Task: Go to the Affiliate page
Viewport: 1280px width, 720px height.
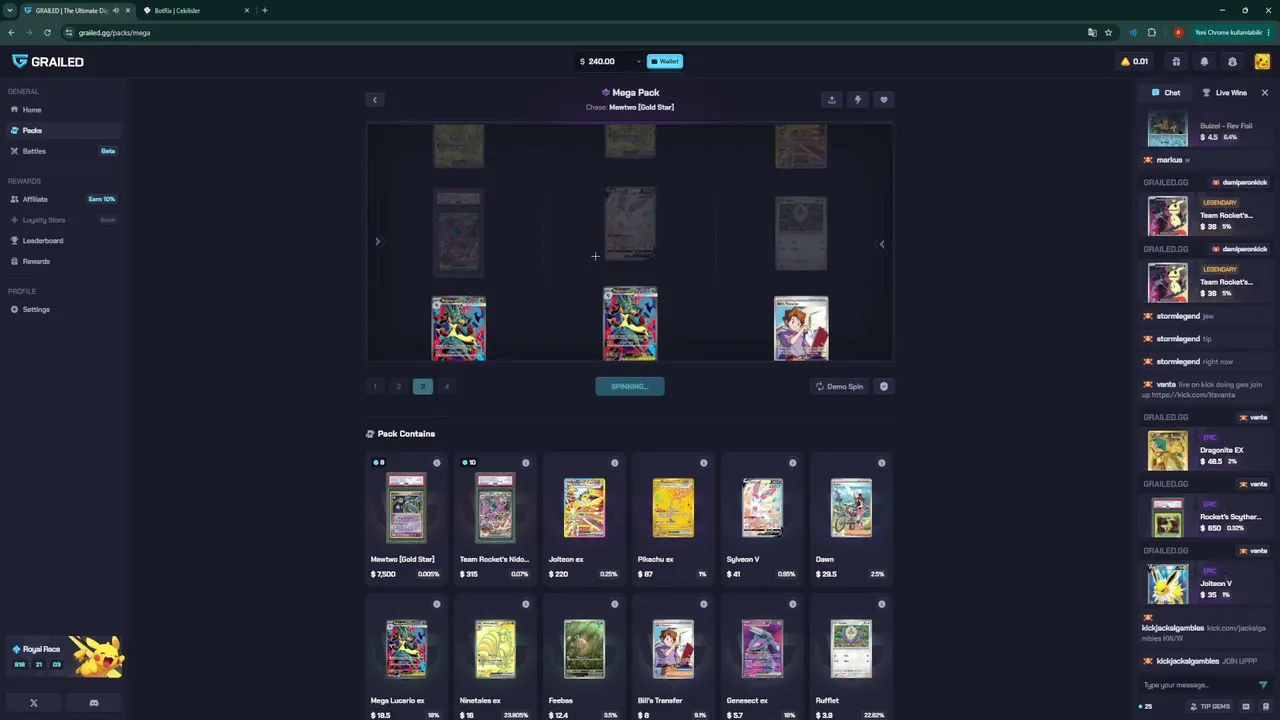Action: coord(63,199)
